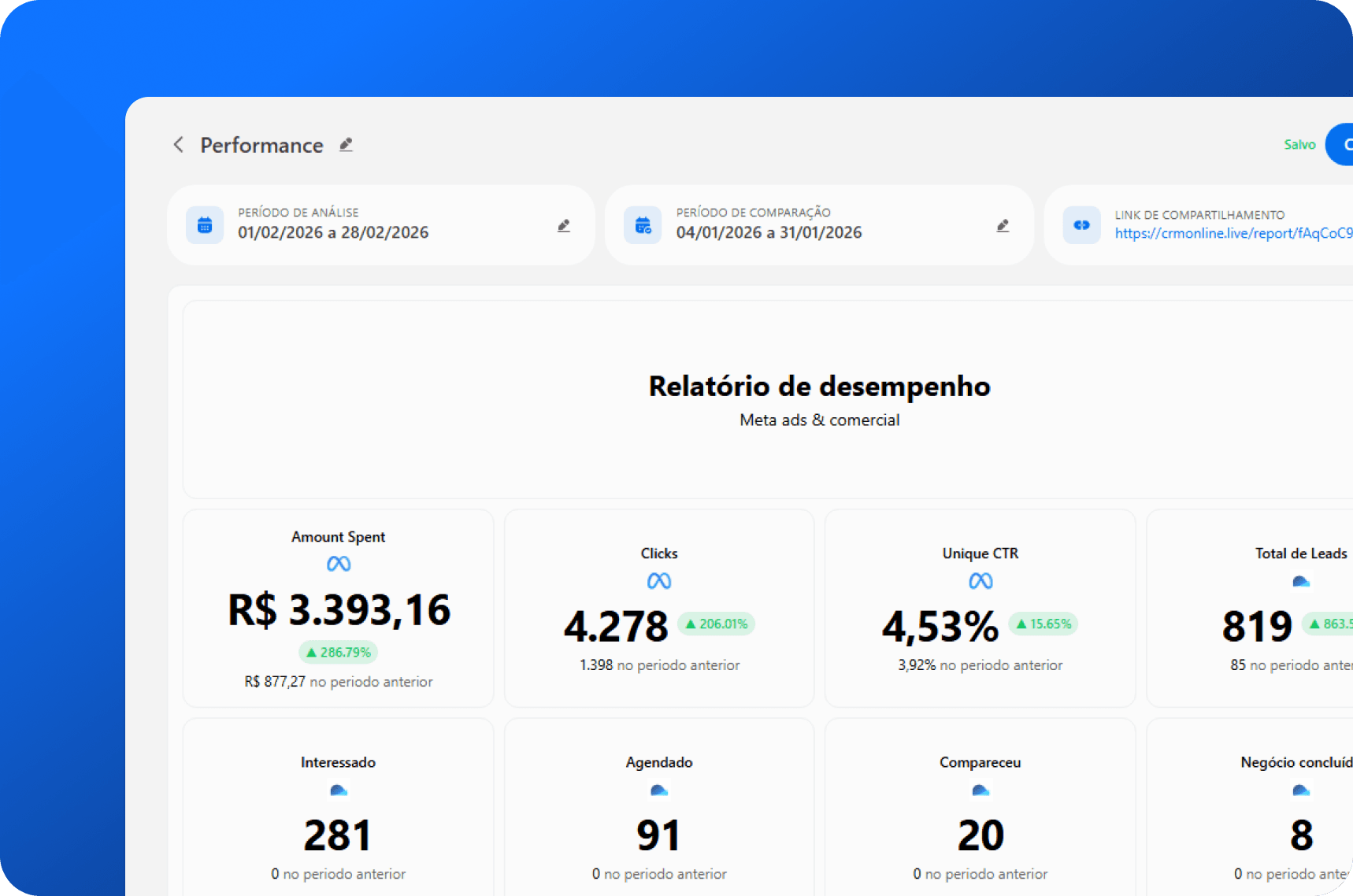
Task: Click the Relatório de desempenho report title
Action: pyautogui.click(x=819, y=386)
